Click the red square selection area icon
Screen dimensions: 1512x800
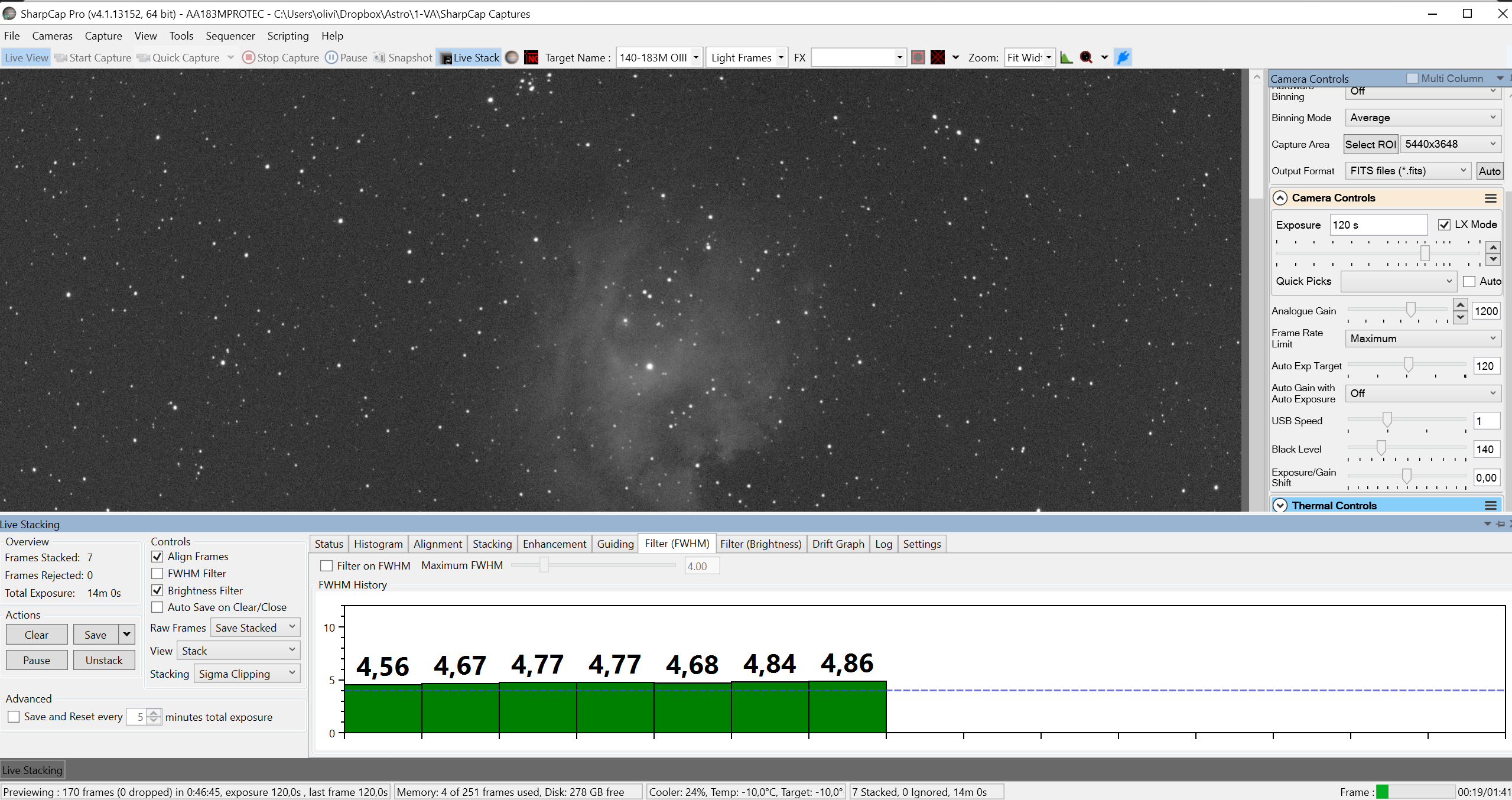[918, 57]
